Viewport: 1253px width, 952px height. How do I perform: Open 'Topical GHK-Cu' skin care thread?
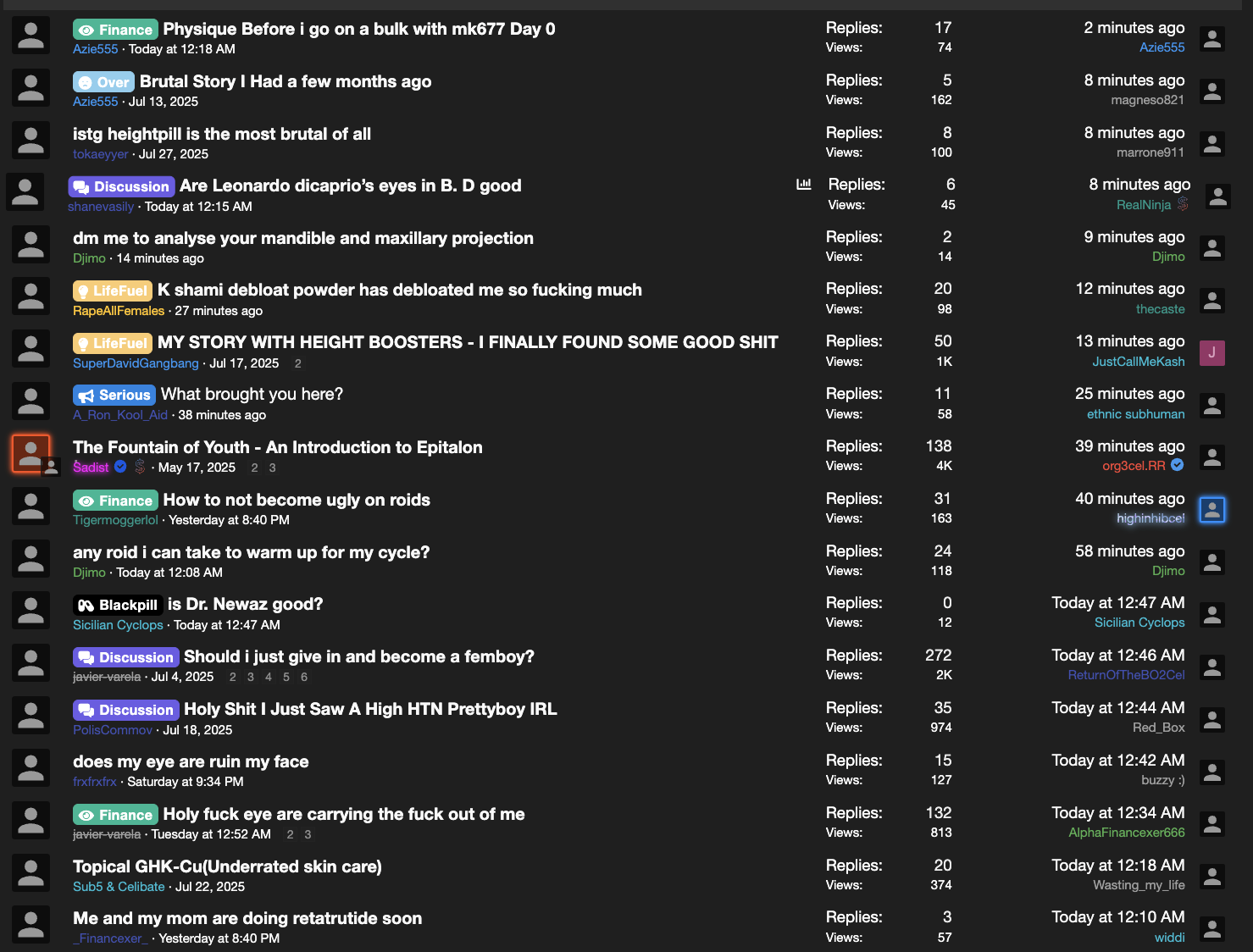227,866
